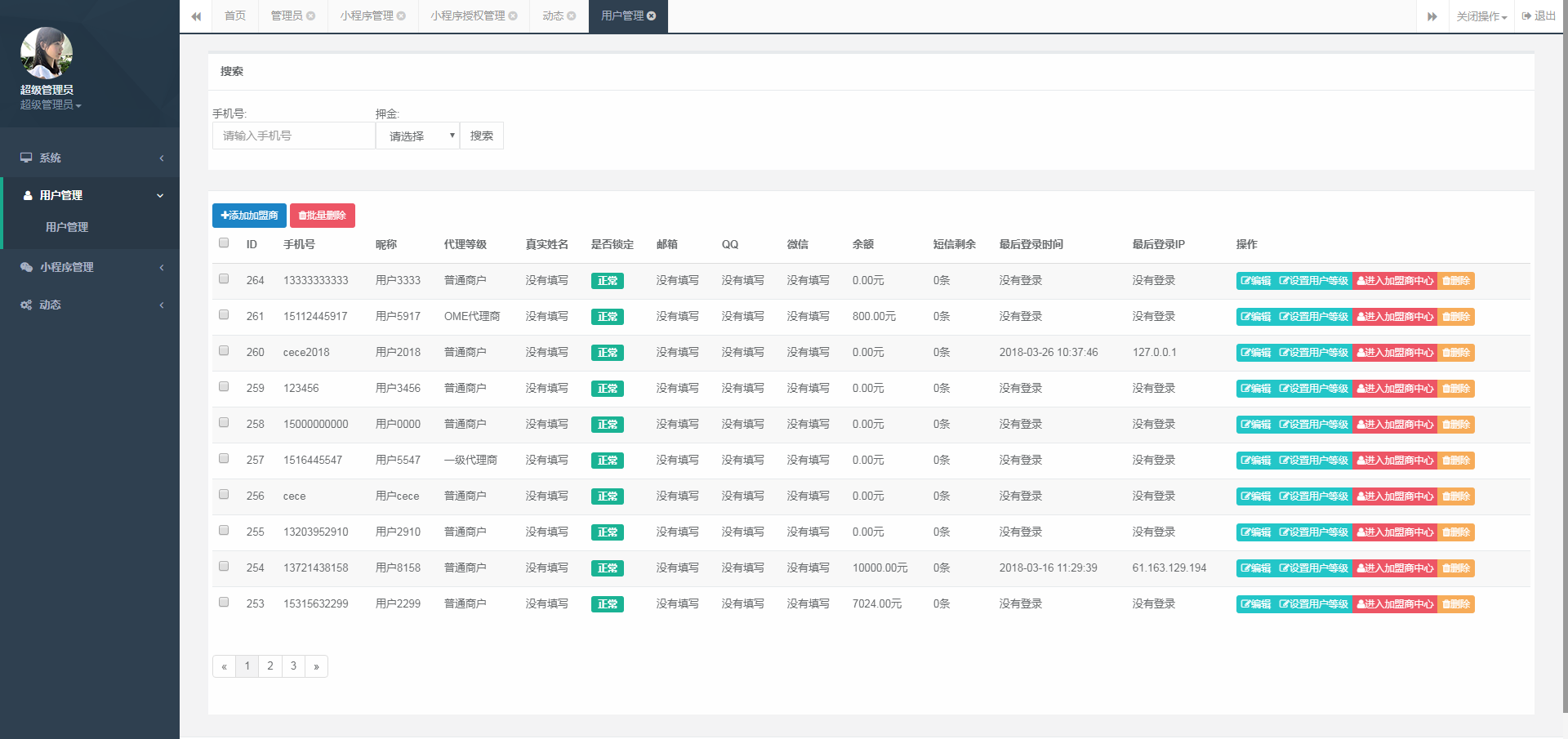The image size is (1568, 739).
Task: Close the 小程序授权管理 tab via X icon
Action: pyautogui.click(x=513, y=16)
